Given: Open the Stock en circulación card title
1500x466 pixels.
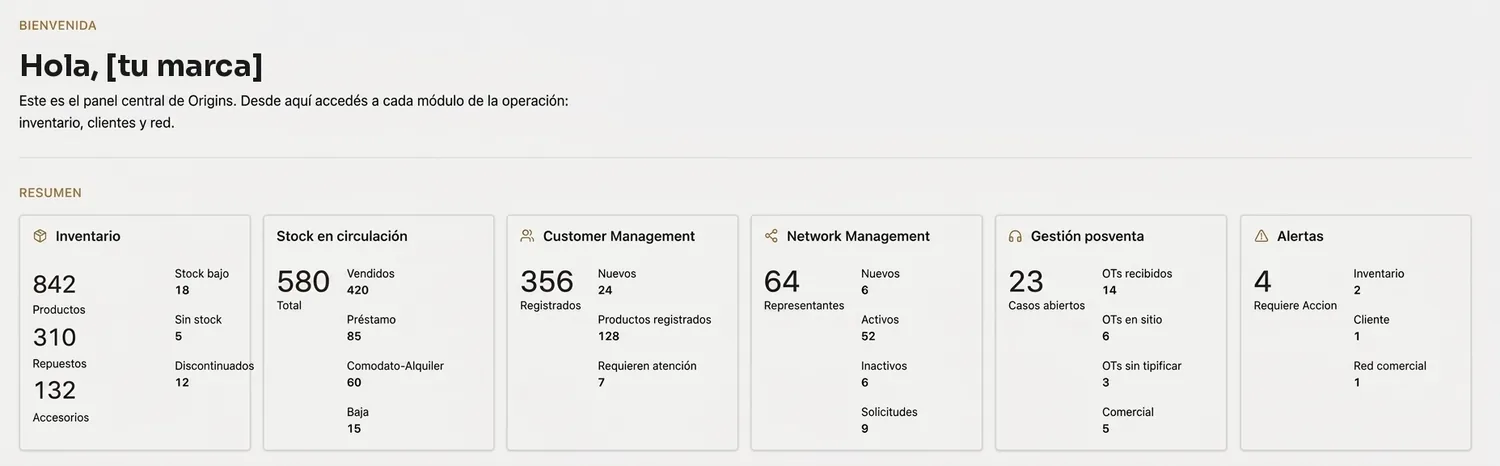Looking at the screenshot, I should pos(342,236).
